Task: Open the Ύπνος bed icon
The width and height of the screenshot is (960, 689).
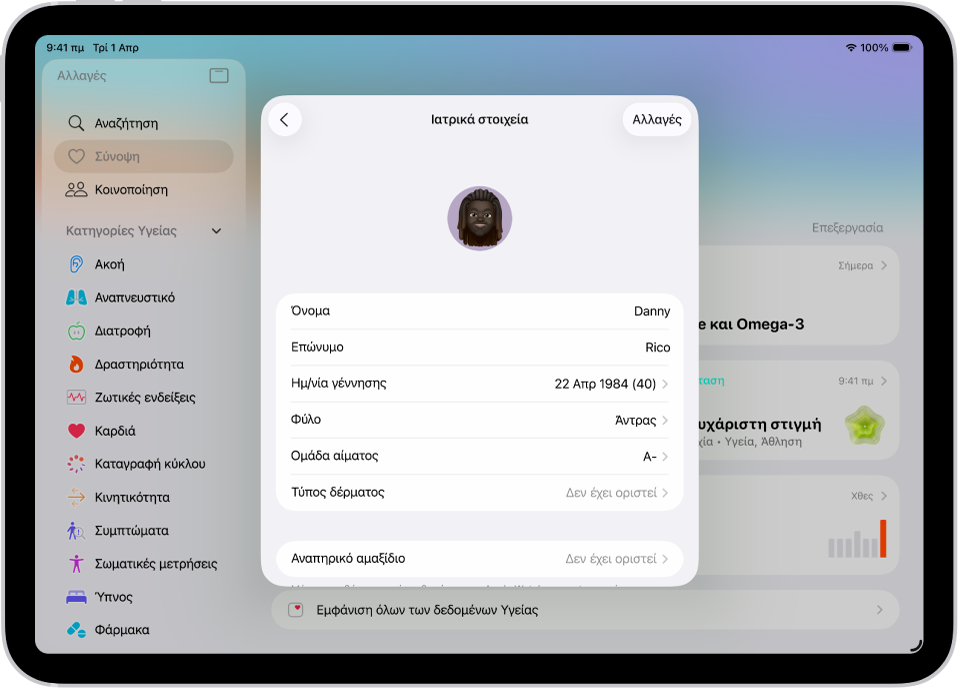Action: tap(76, 597)
